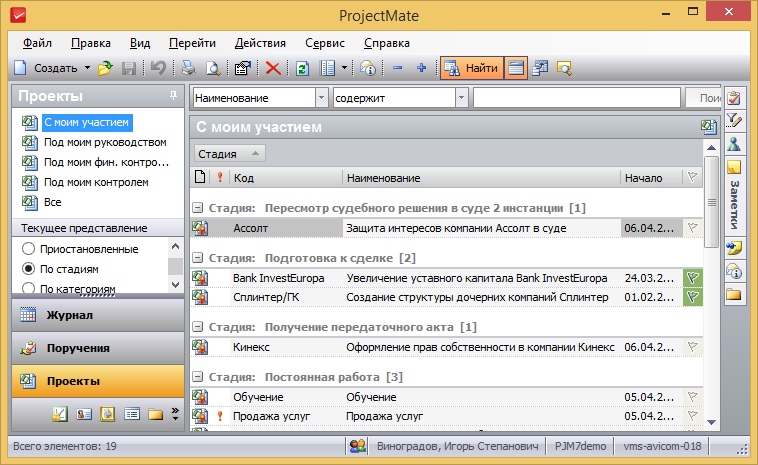Image resolution: width=758 pixels, height=465 pixels.
Task: Expand all groups with plus icon
Action: pyautogui.click(x=422, y=68)
